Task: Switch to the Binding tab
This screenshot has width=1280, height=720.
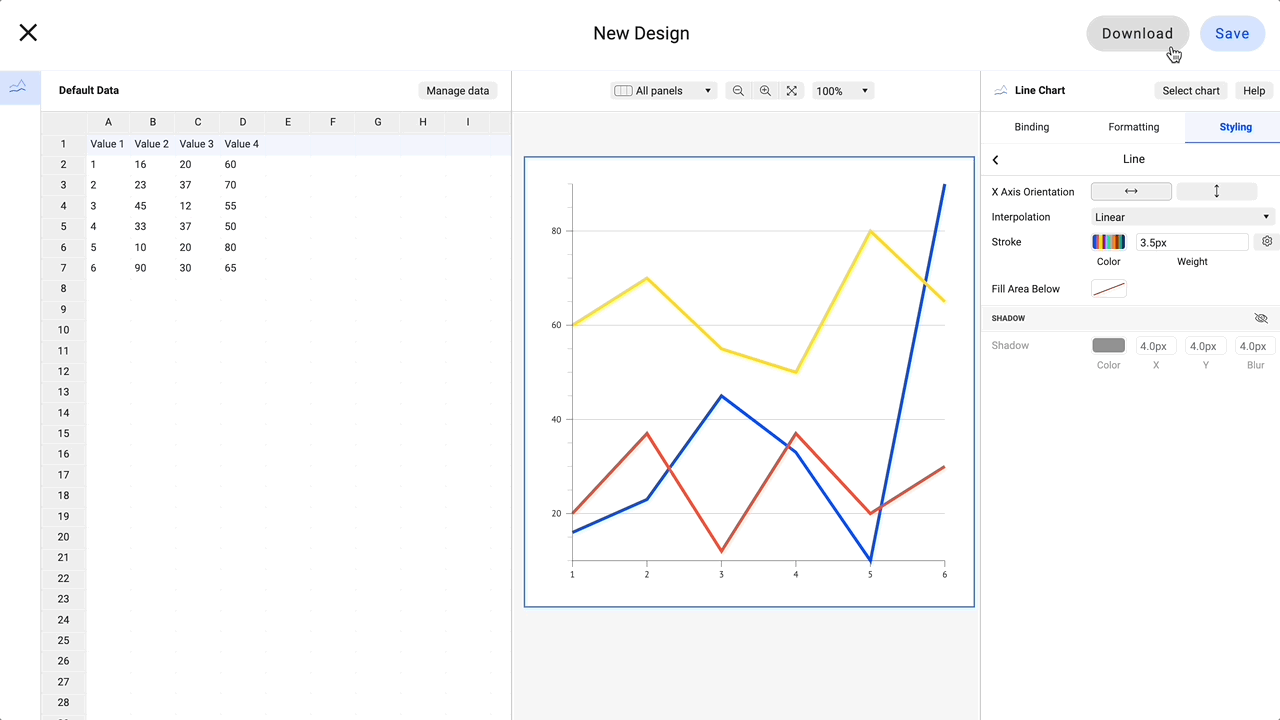Action: [x=1031, y=127]
